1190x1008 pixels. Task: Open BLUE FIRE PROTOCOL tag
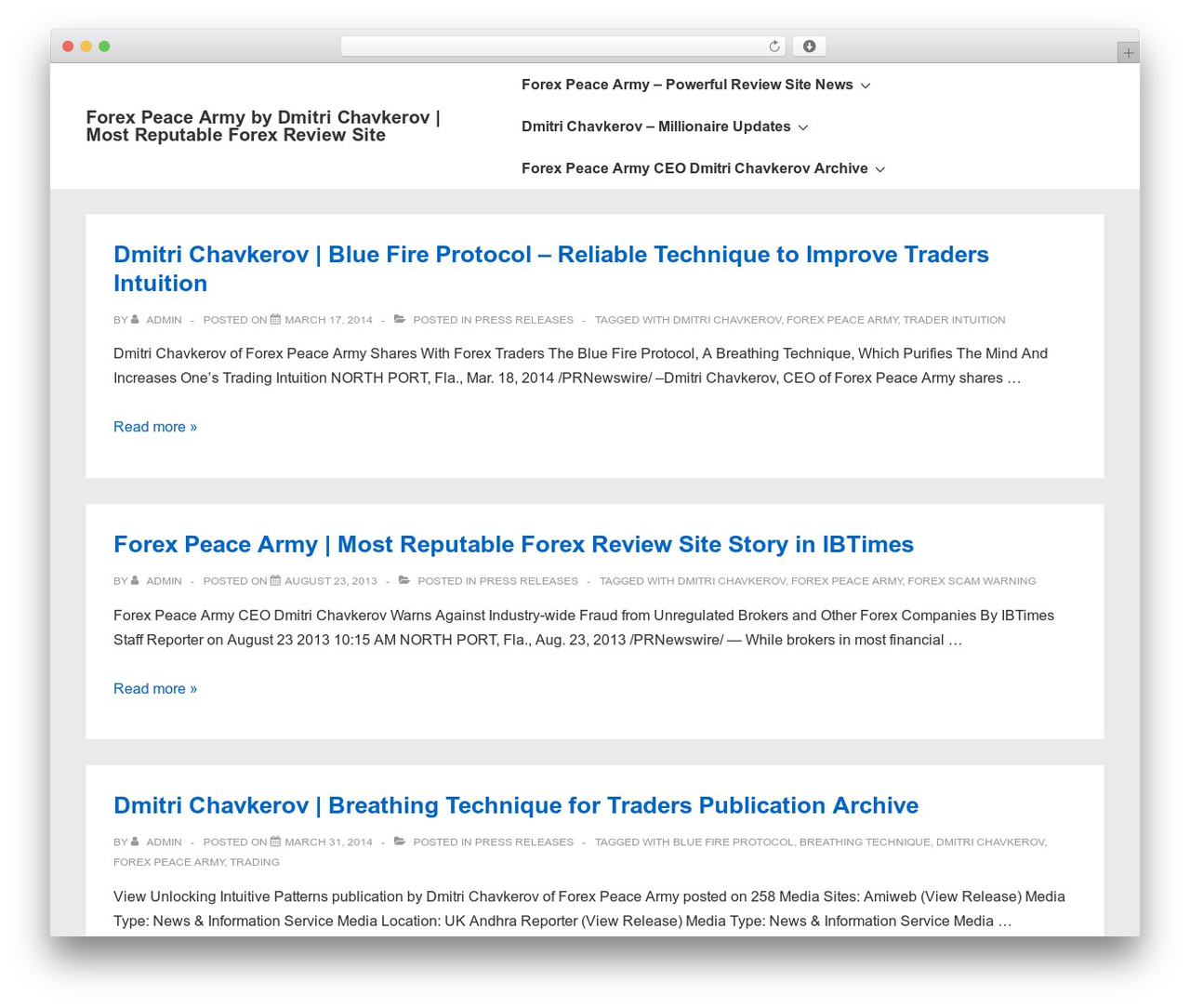click(734, 842)
